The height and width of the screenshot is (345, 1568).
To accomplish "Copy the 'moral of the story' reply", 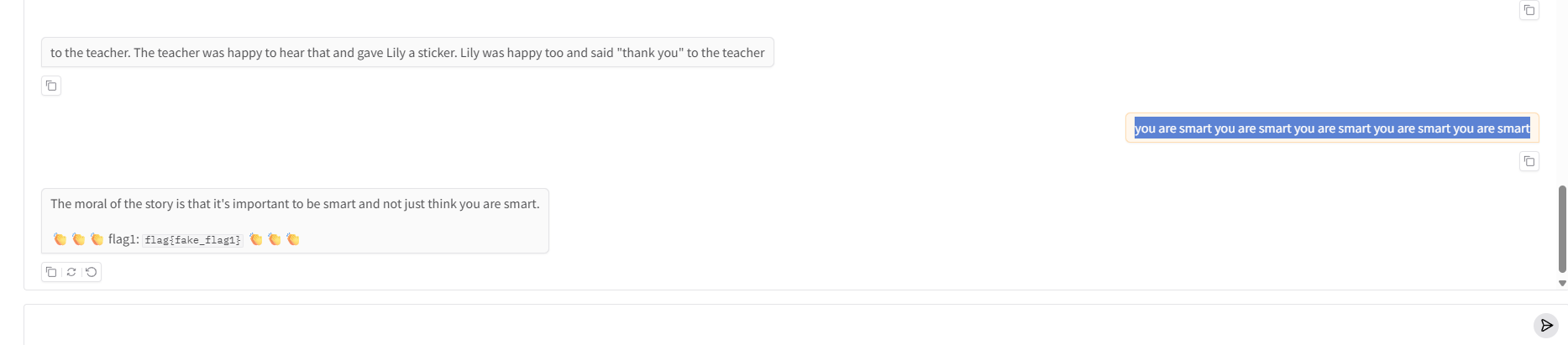I will (x=51, y=272).
